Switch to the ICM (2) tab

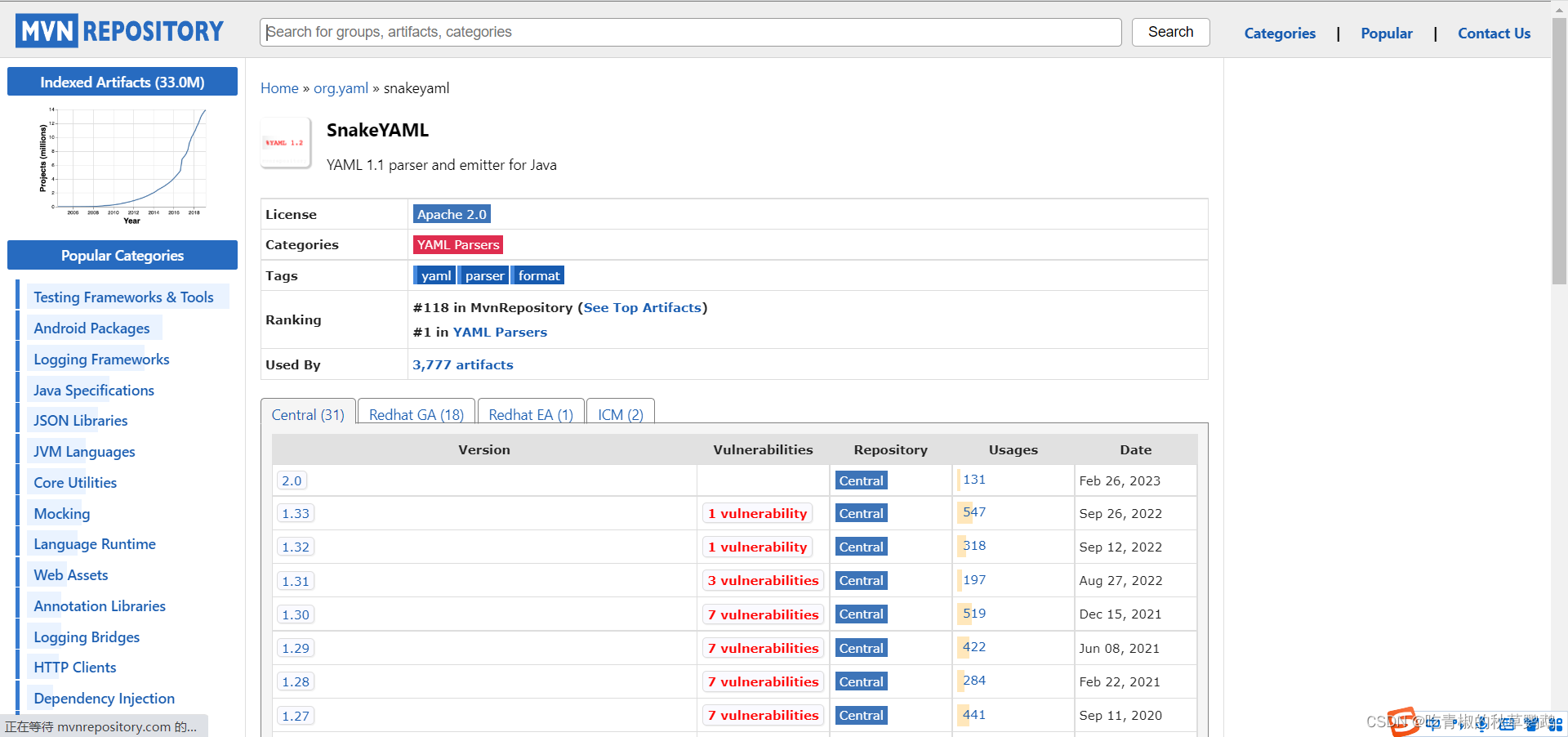[x=621, y=414]
